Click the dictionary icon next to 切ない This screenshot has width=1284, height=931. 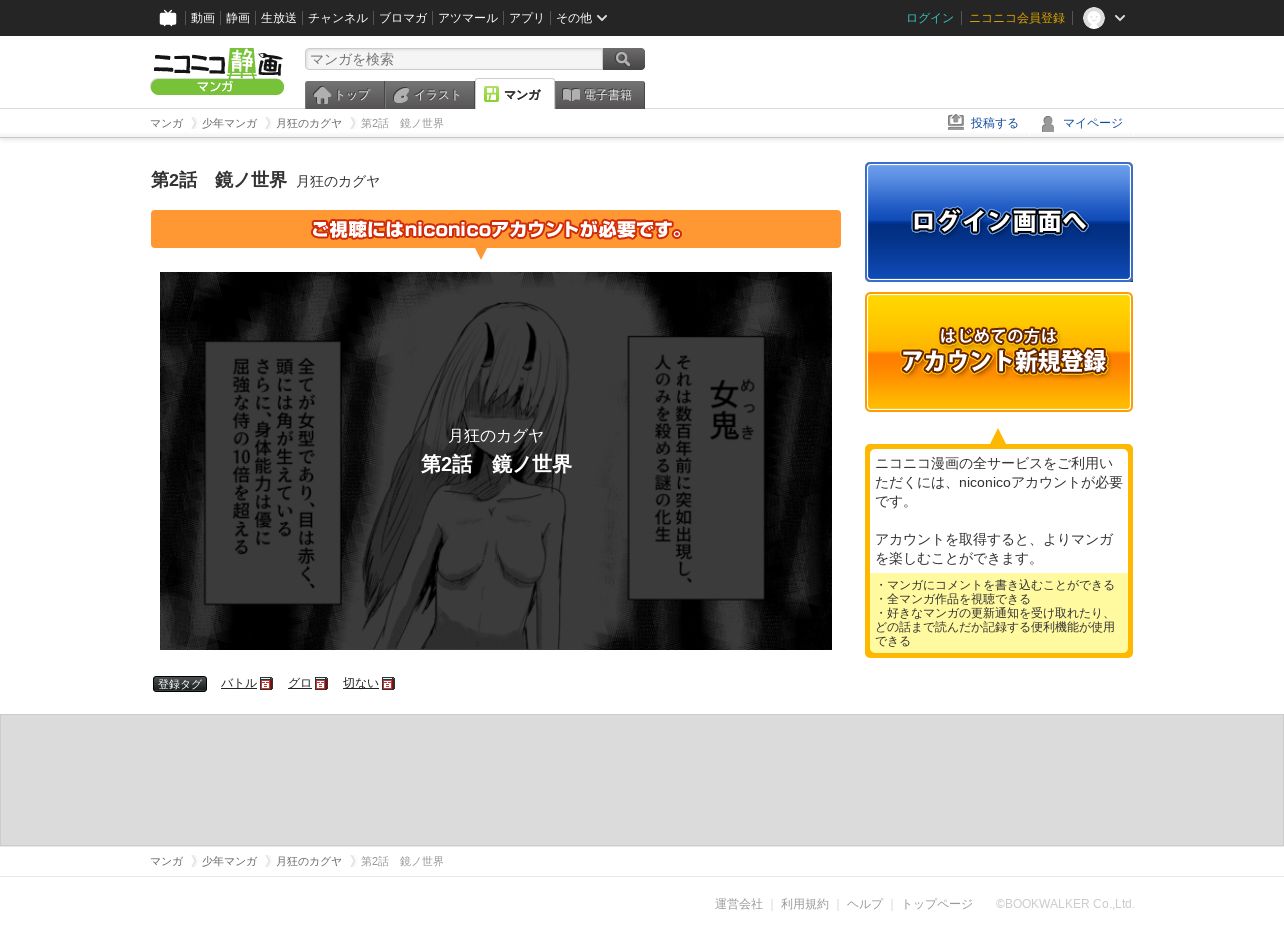click(x=388, y=684)
